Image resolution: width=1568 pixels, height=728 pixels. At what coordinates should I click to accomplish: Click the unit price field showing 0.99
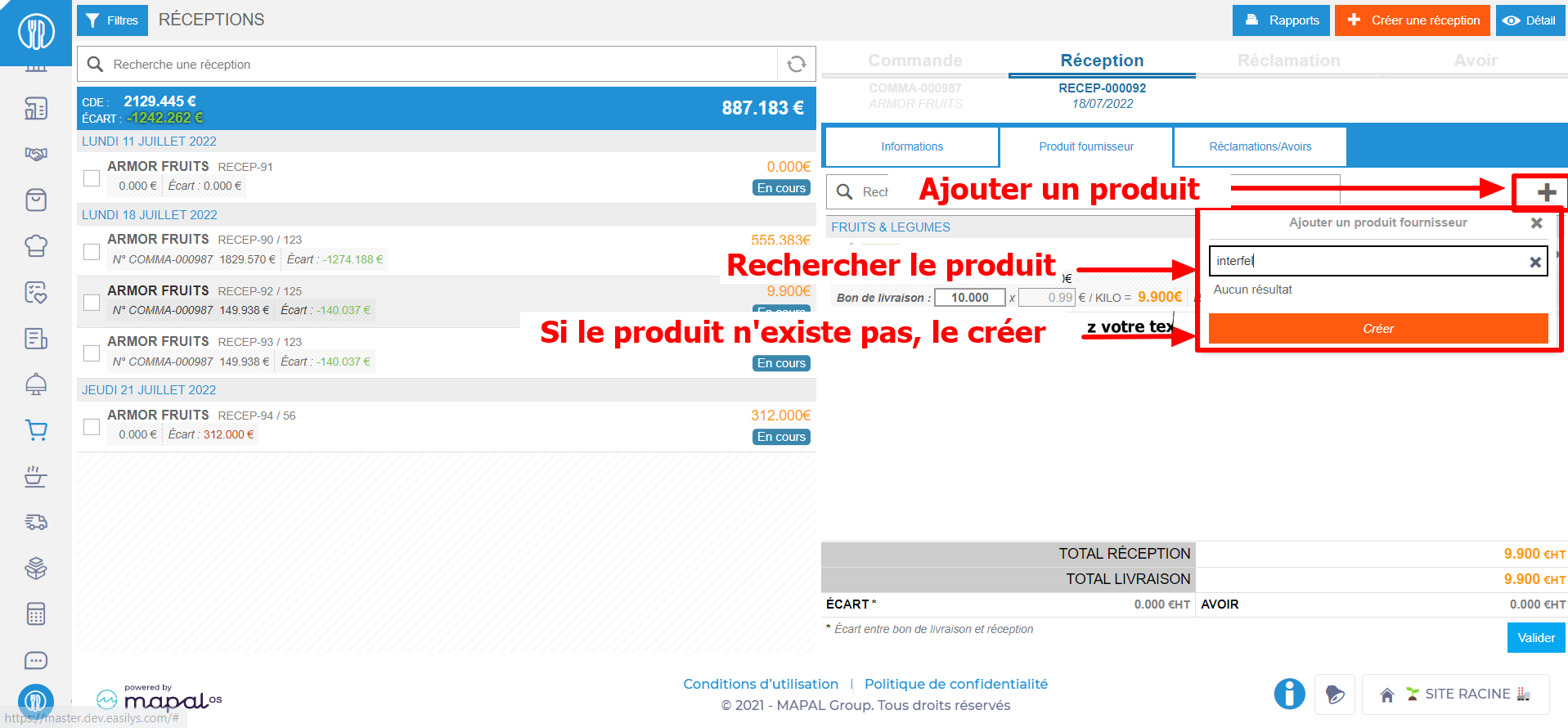click(1047, 298)
